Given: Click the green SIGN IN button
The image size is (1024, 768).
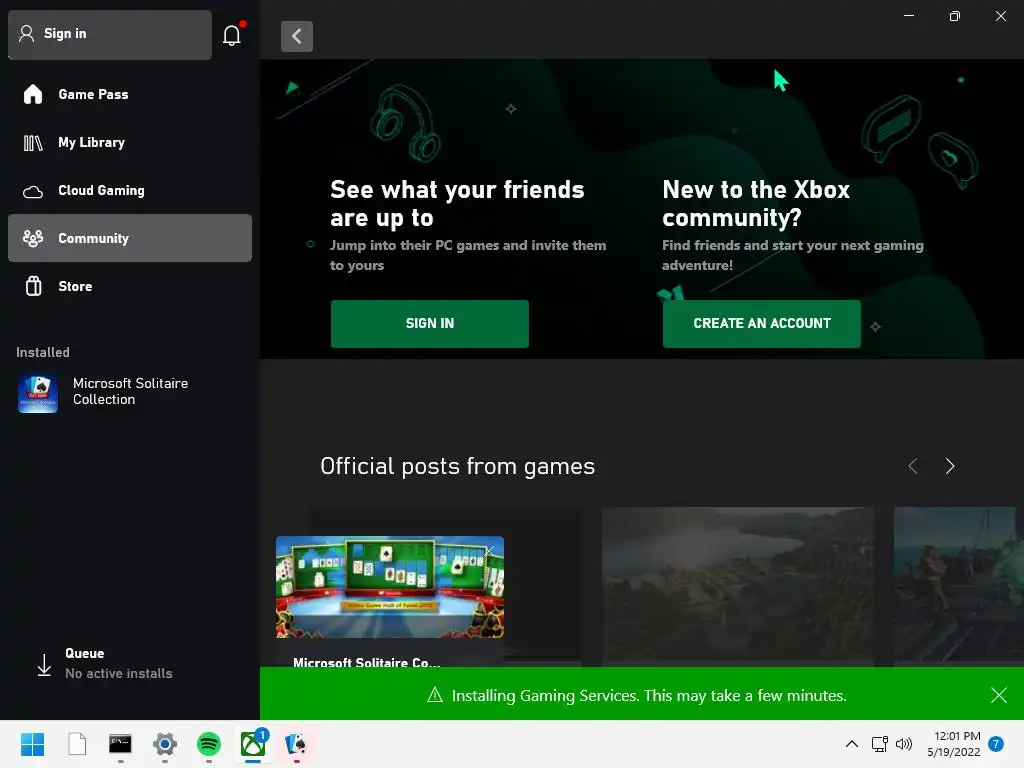Looking at the screenshot, I should [430, 324].
